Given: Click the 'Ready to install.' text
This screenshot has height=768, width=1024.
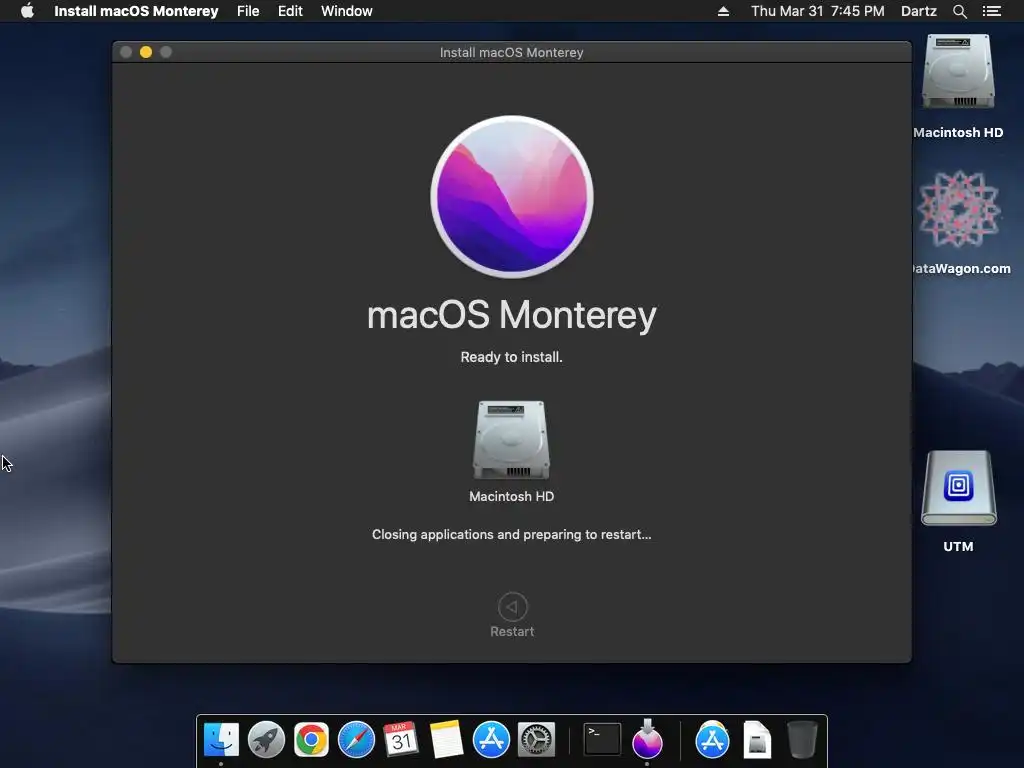Looking at the screenshot, I should (x=511, y=357).
